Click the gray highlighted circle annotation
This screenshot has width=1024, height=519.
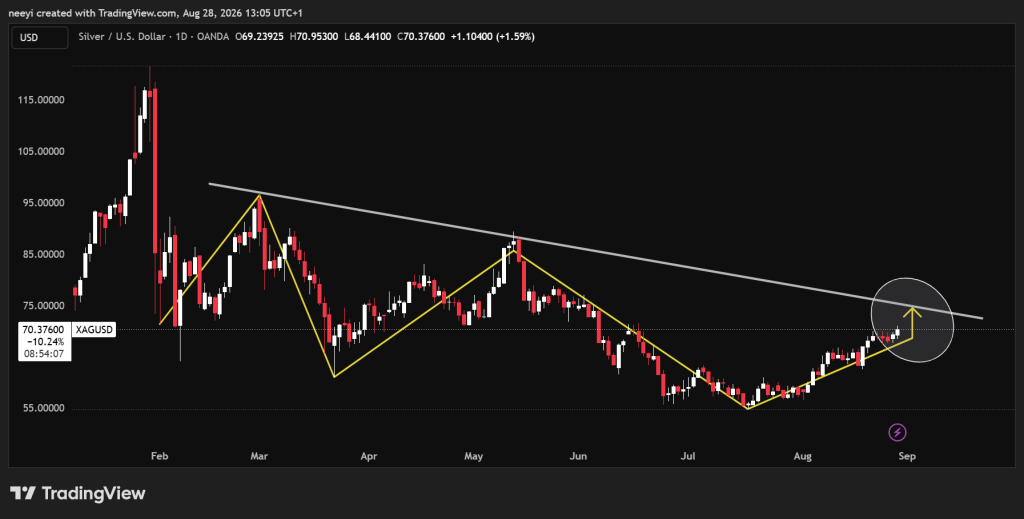coord(912,320)
